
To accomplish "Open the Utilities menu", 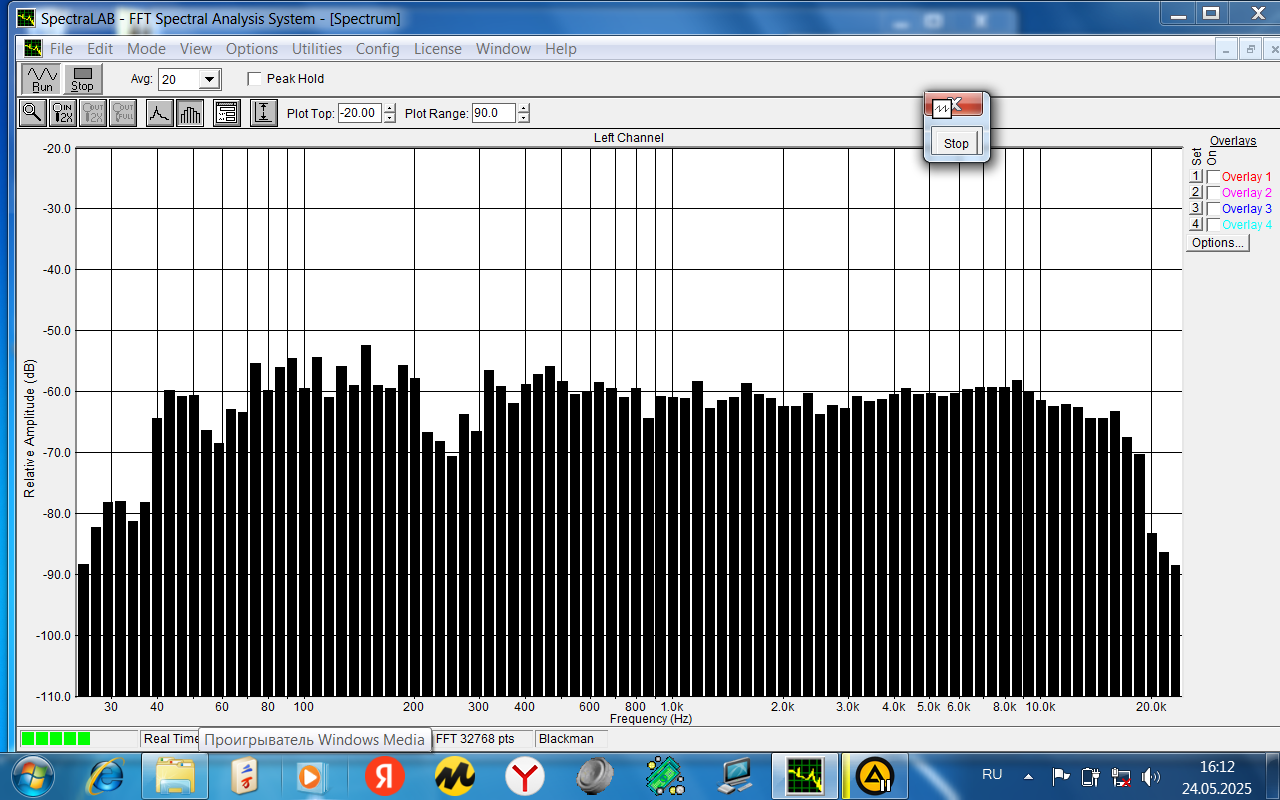I will [317, 48].
